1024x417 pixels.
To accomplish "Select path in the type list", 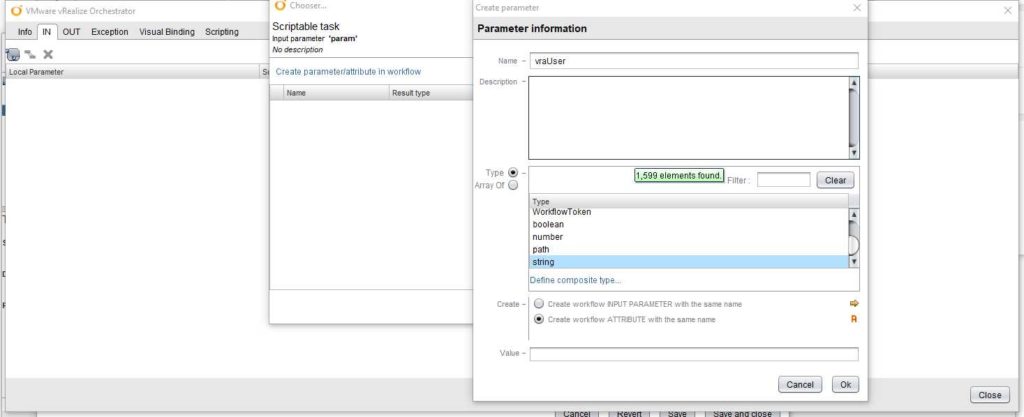I will 688,249.
